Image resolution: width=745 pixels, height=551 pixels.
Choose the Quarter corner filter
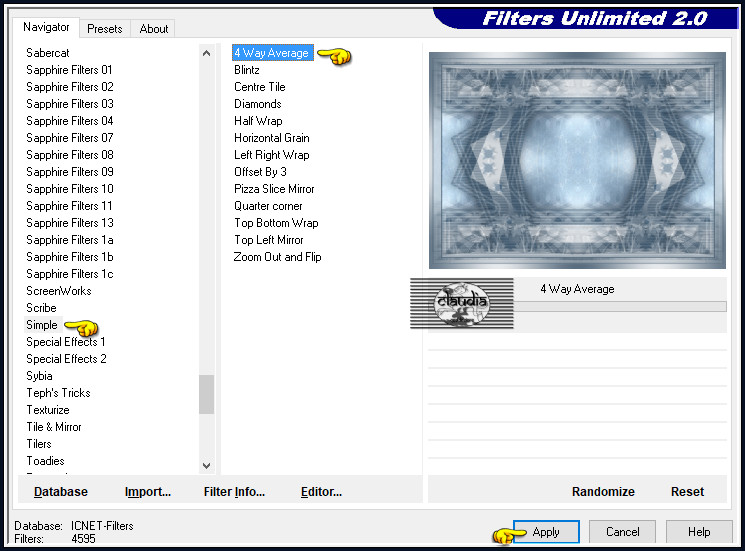pos(268,206)
